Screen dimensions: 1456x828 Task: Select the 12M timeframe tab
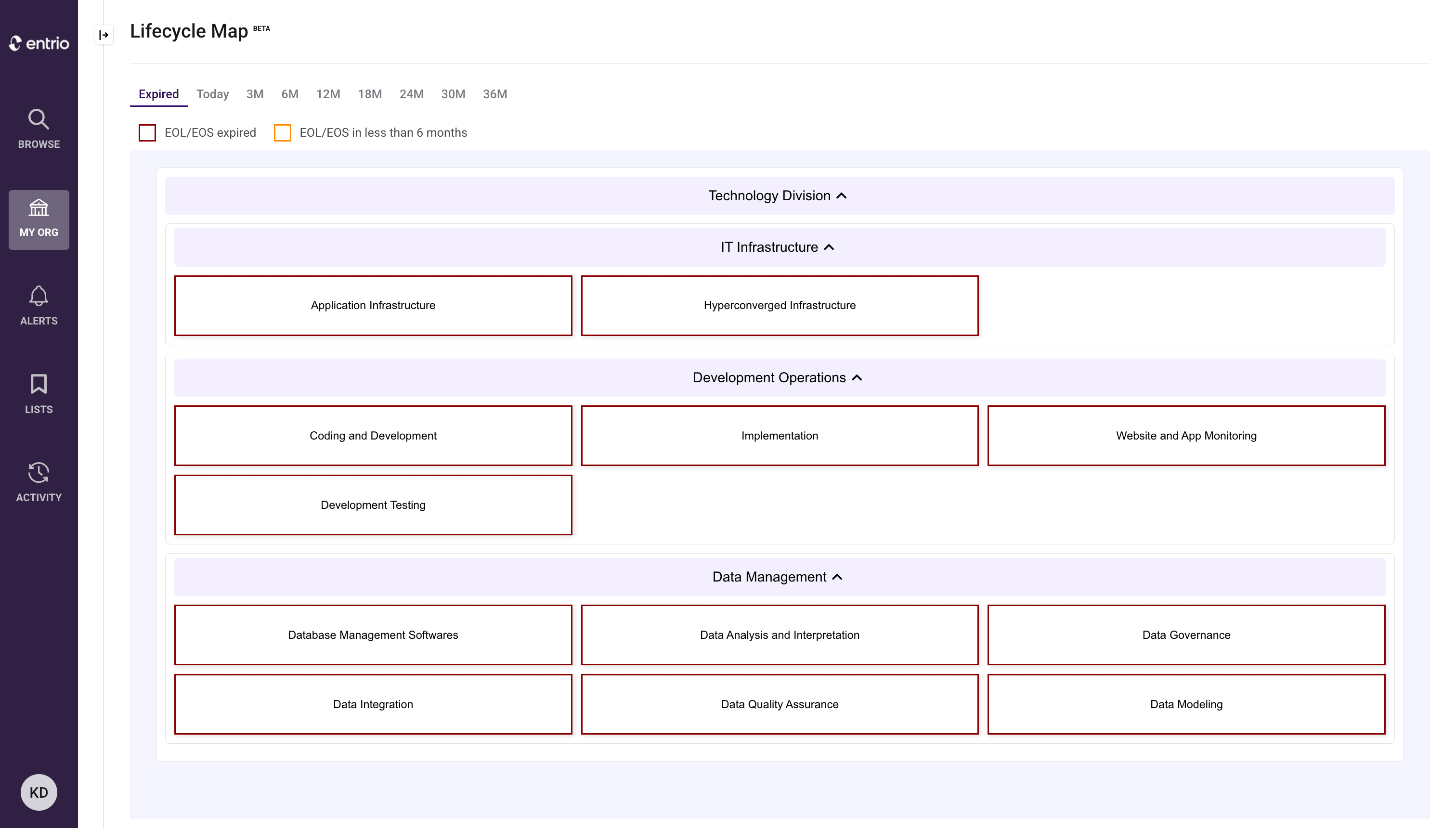pyautogui.click(x=328, y=94)
